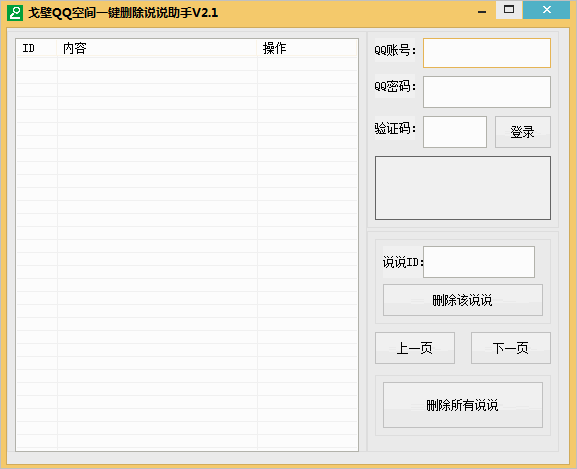Focus the 说说ID input box
The width and height of the screenshot is (577, 469).
[x=479, y=262]
